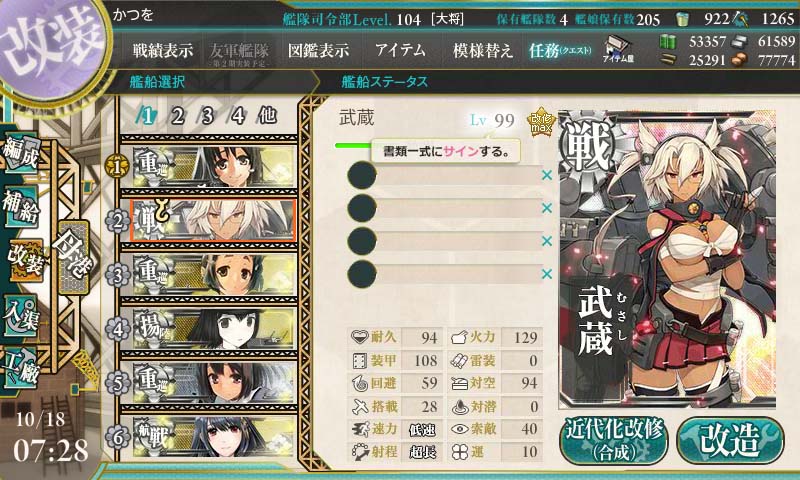Open the 工廠 factory icon

(20, 367)
